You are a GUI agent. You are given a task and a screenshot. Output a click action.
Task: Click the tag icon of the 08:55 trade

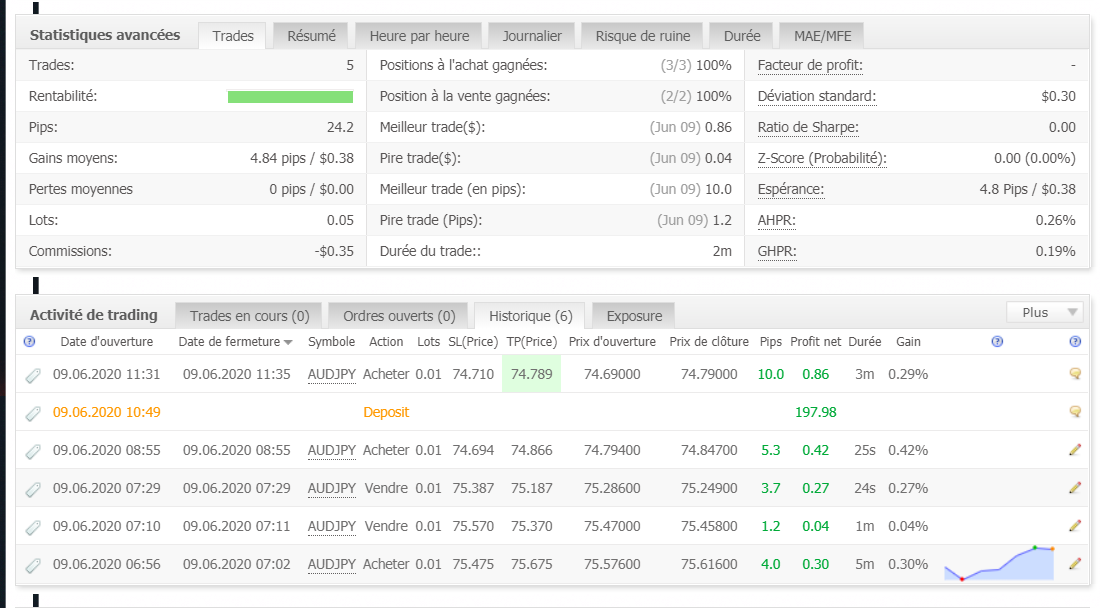[33, 452]
